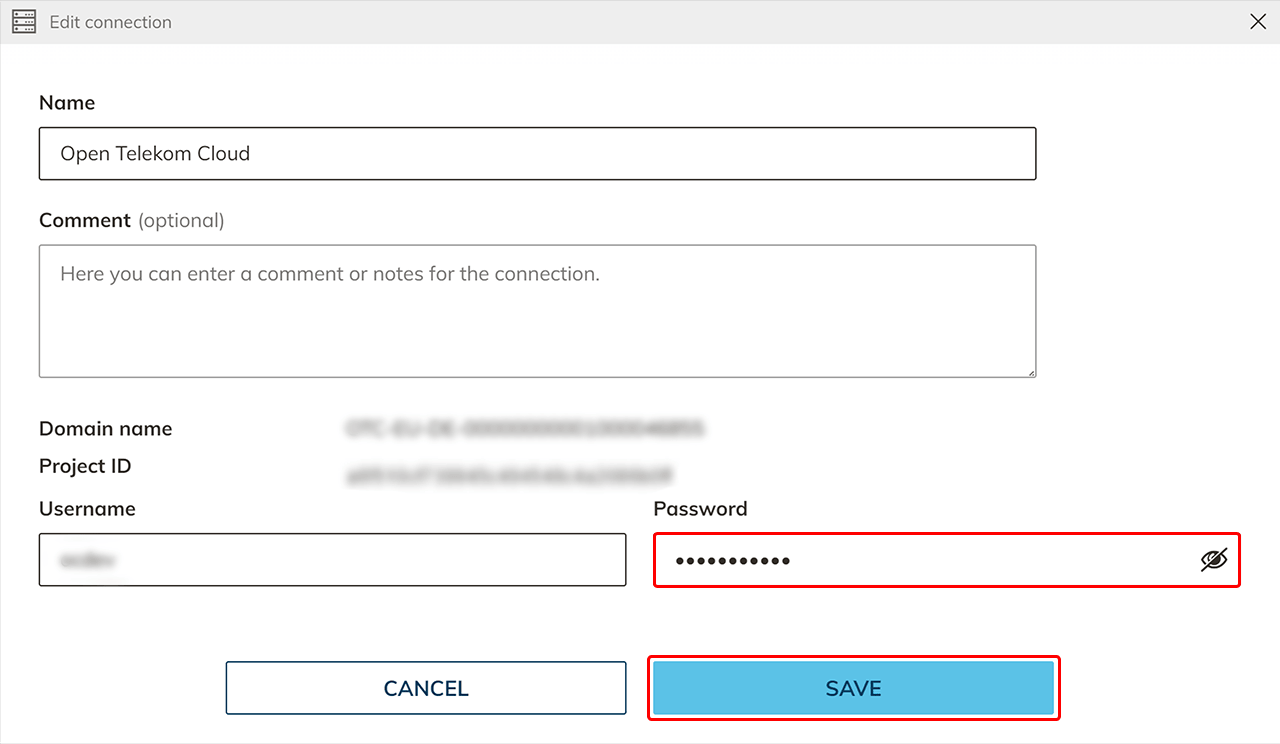Close the Edit connection dialog
This screenshot has height=744, width=1280.
1258,22
